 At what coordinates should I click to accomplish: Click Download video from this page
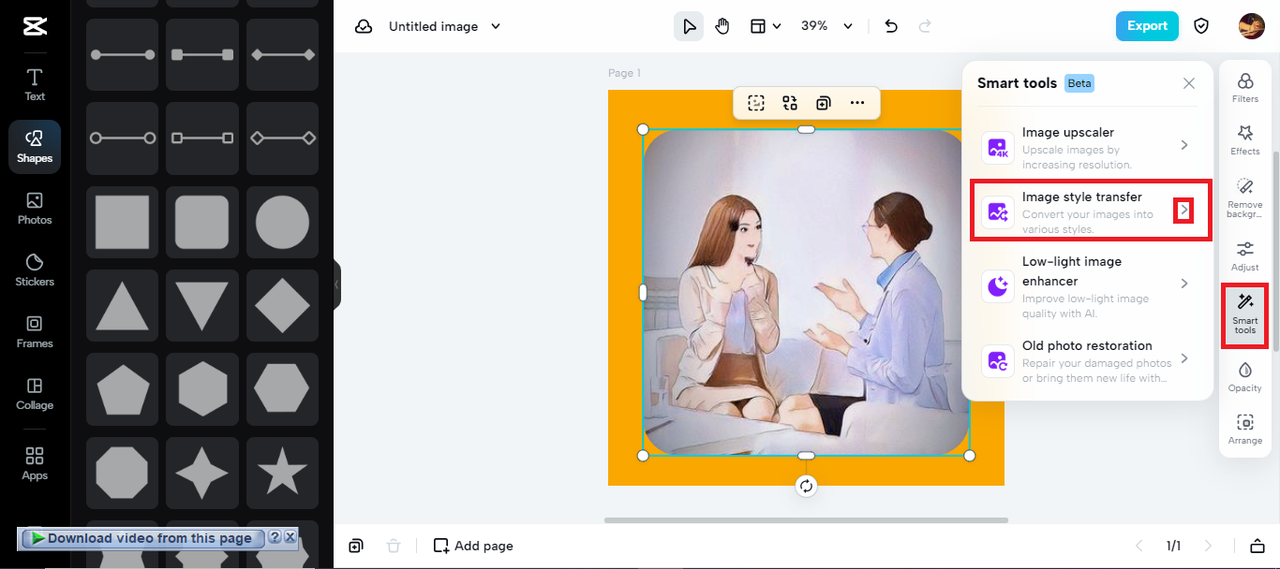(x=142, y=538)
